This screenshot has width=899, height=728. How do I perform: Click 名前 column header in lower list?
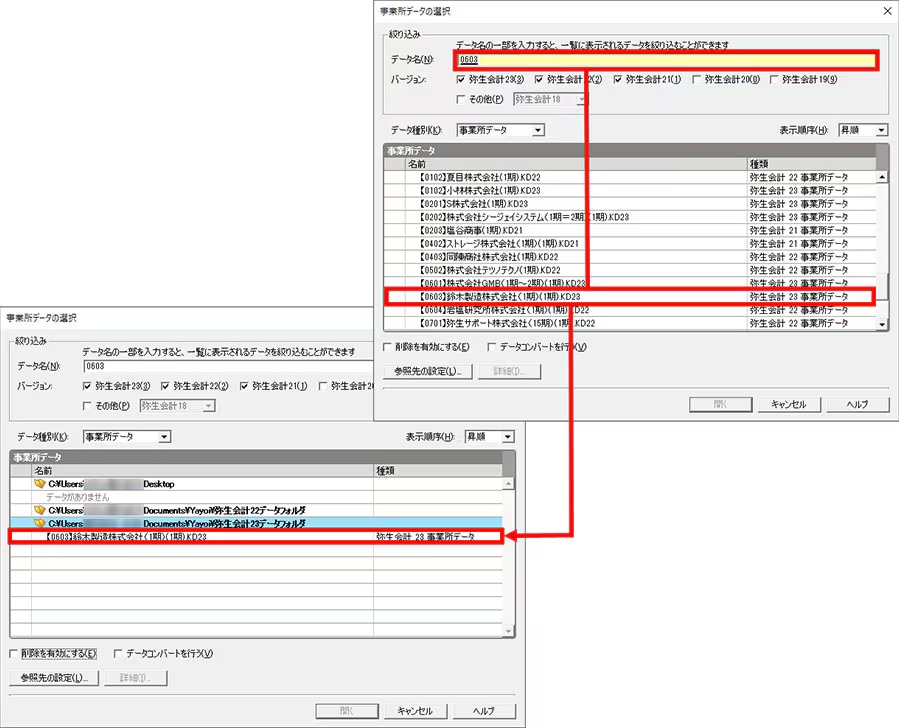tap(202, 471)
